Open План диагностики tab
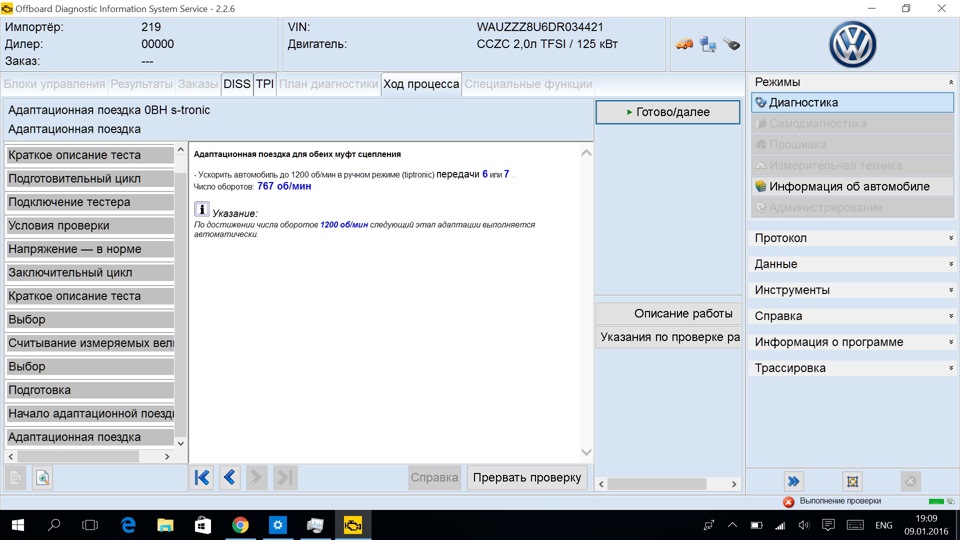The height and width of the screenshot is (540, 960). (x=329, y=84)
